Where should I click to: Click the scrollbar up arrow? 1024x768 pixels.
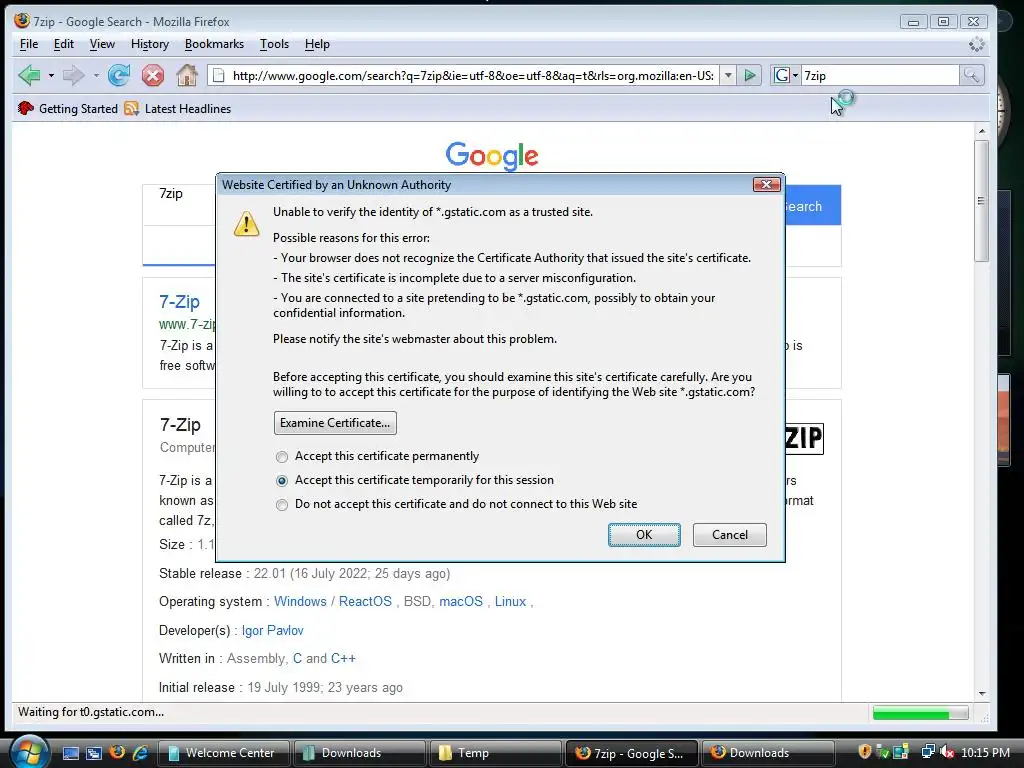(981, 131)
